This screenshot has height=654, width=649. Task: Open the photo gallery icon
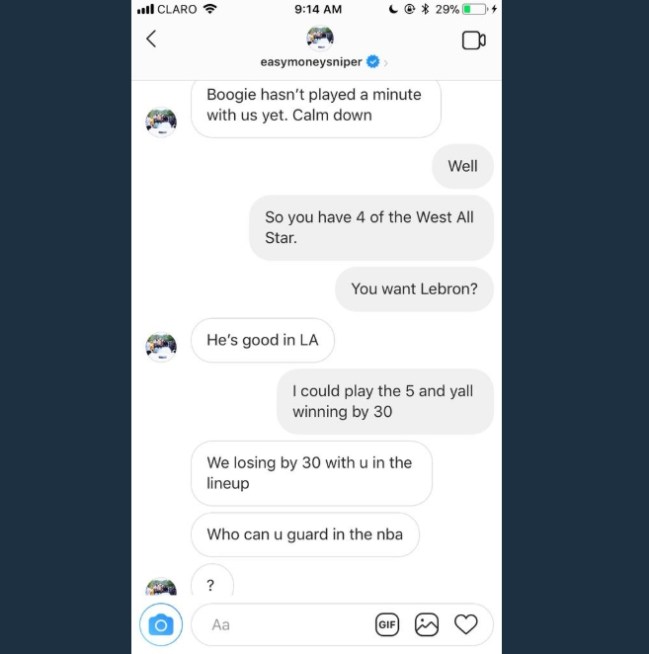pos(426,624)
